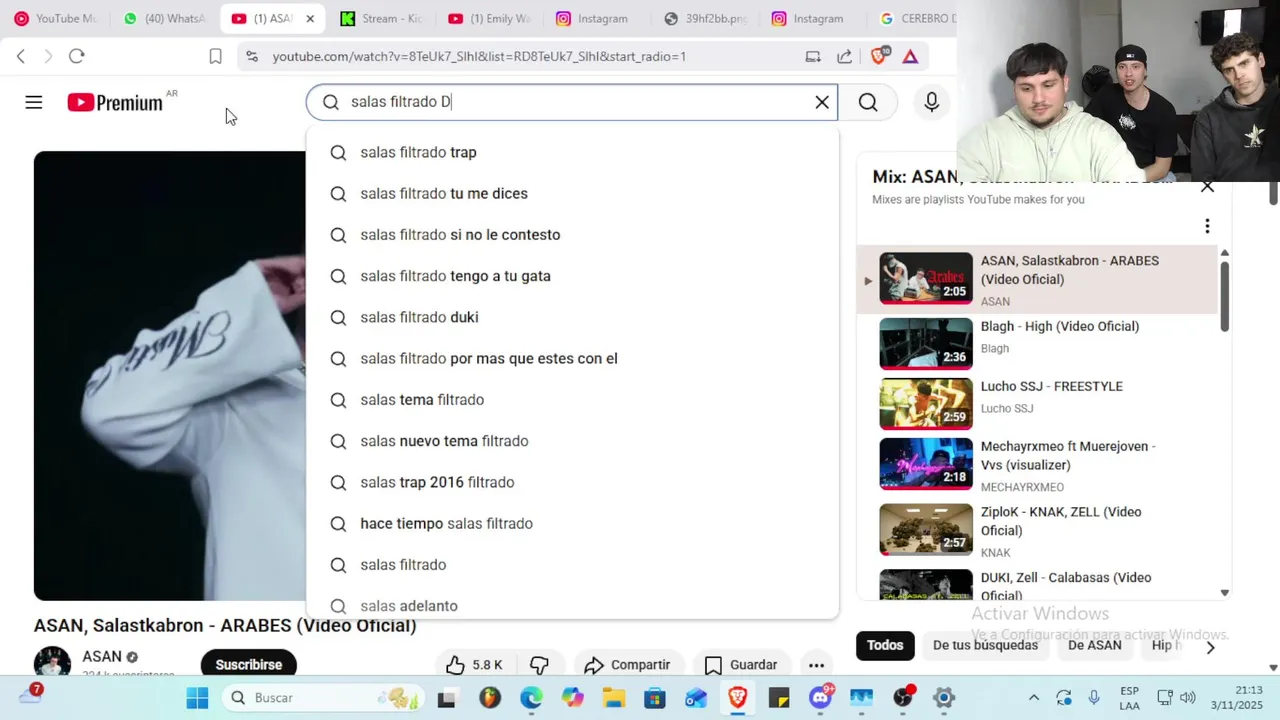Switch to Stream - Kick tab
1280x720 pixels.
pos(383,18)
